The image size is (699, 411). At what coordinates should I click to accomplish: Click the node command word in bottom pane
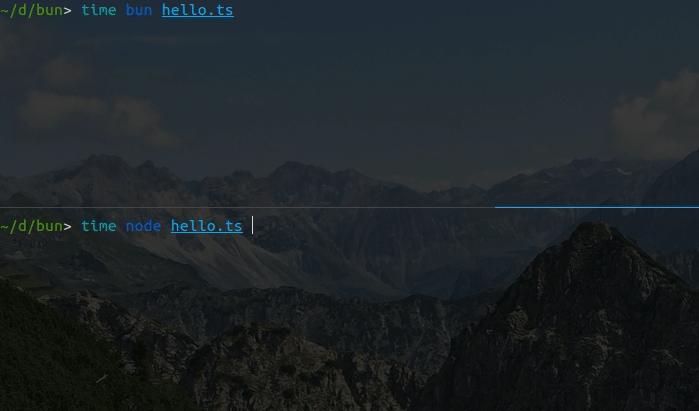tap(143, 226)
